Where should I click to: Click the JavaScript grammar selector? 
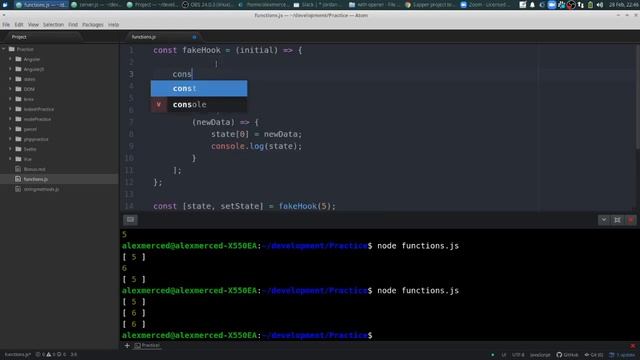pyautogui.click(x=540, y=355)
